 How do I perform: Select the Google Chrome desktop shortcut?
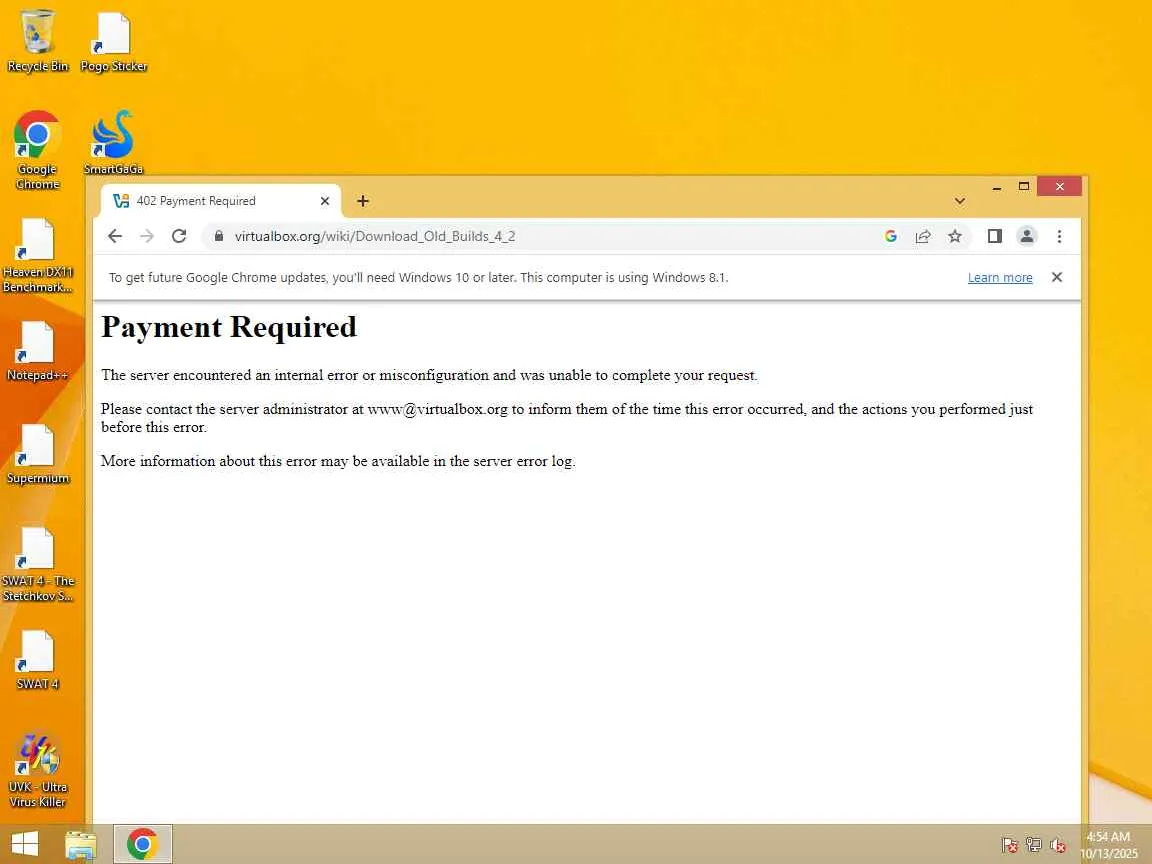coord(37,151)
